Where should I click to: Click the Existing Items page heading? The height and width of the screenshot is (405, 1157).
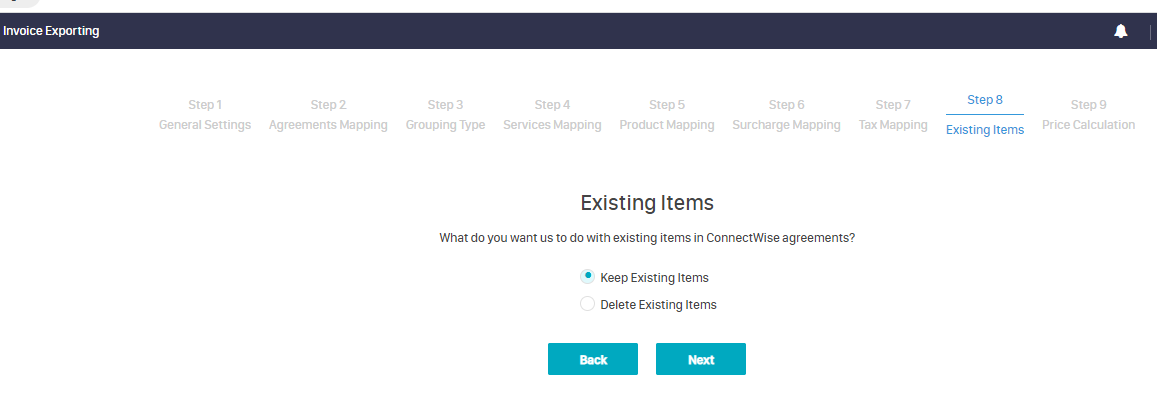coord(647,203)
